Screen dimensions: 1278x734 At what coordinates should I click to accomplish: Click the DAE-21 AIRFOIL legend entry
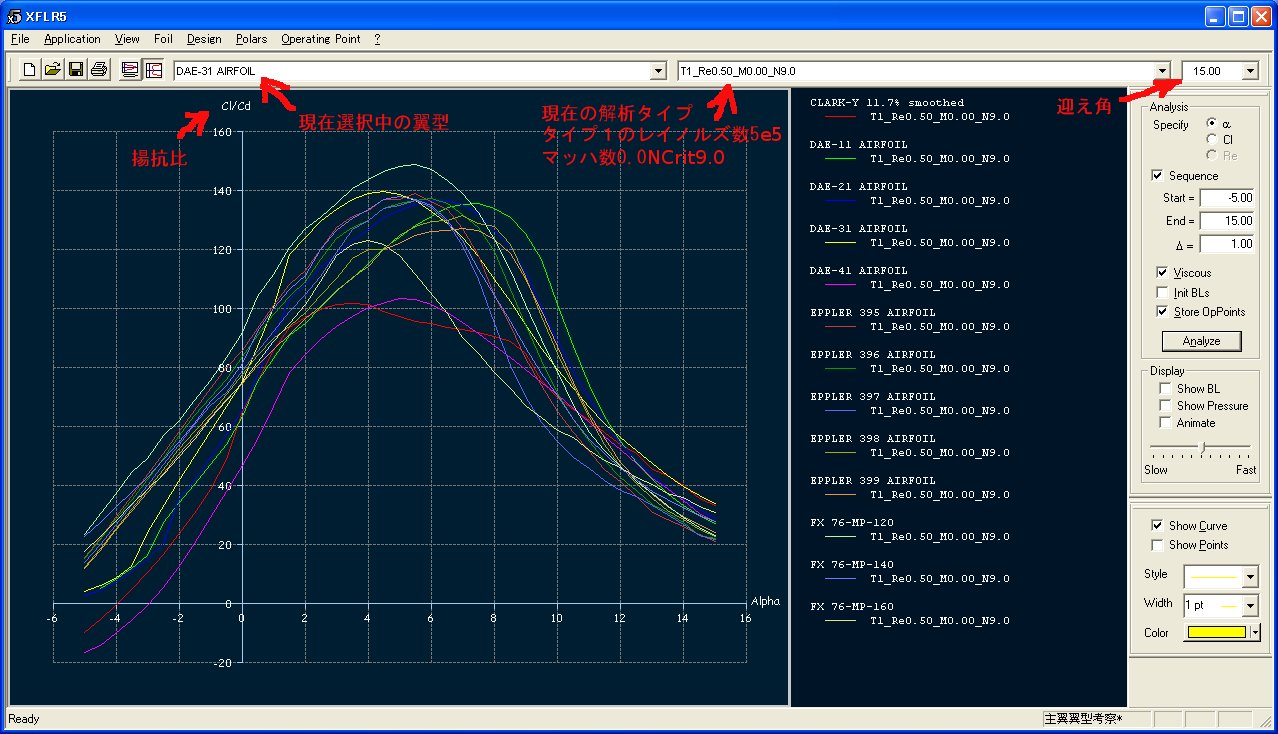[859, 186]
